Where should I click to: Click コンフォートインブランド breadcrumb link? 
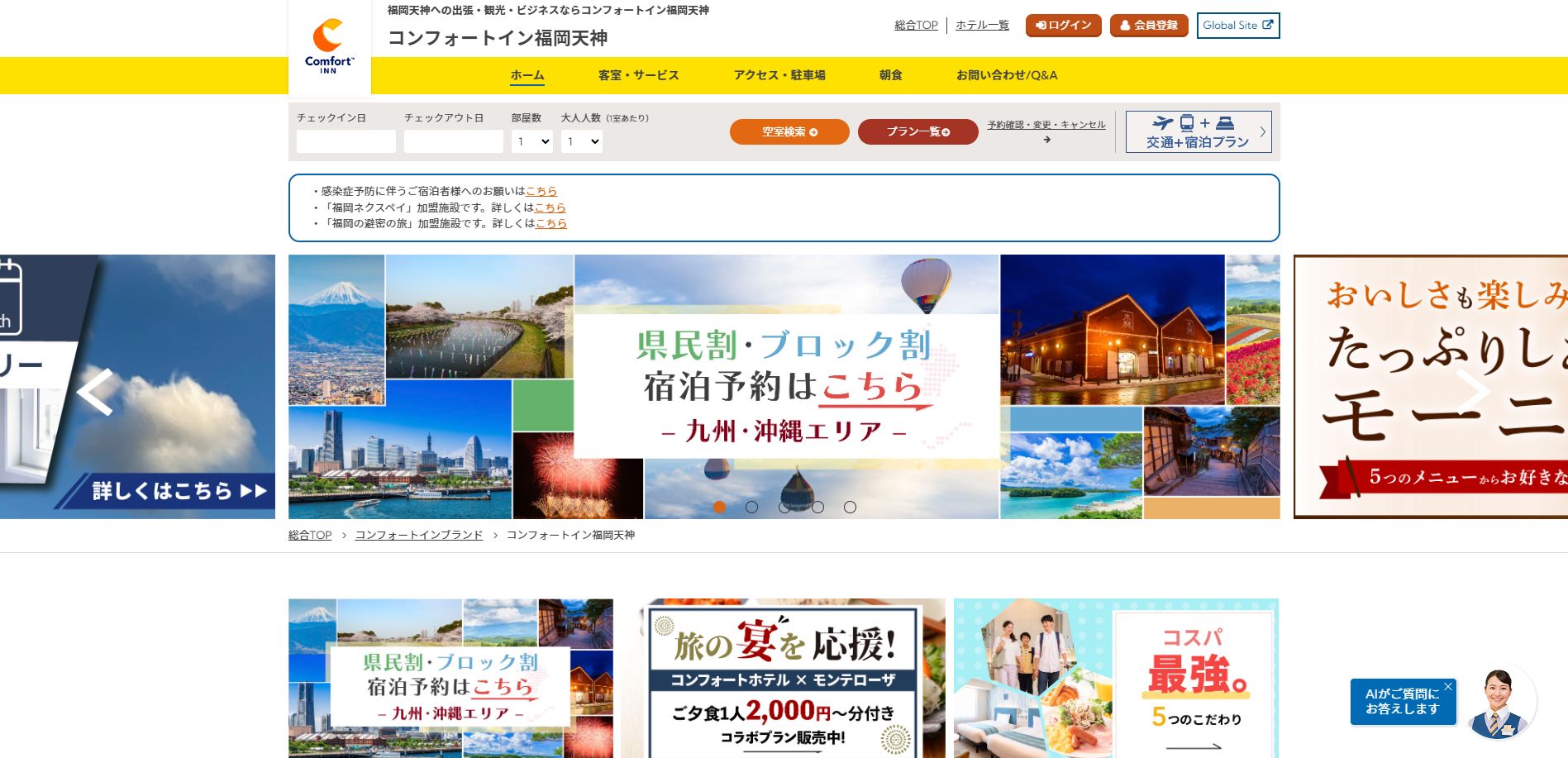(419, 535)
